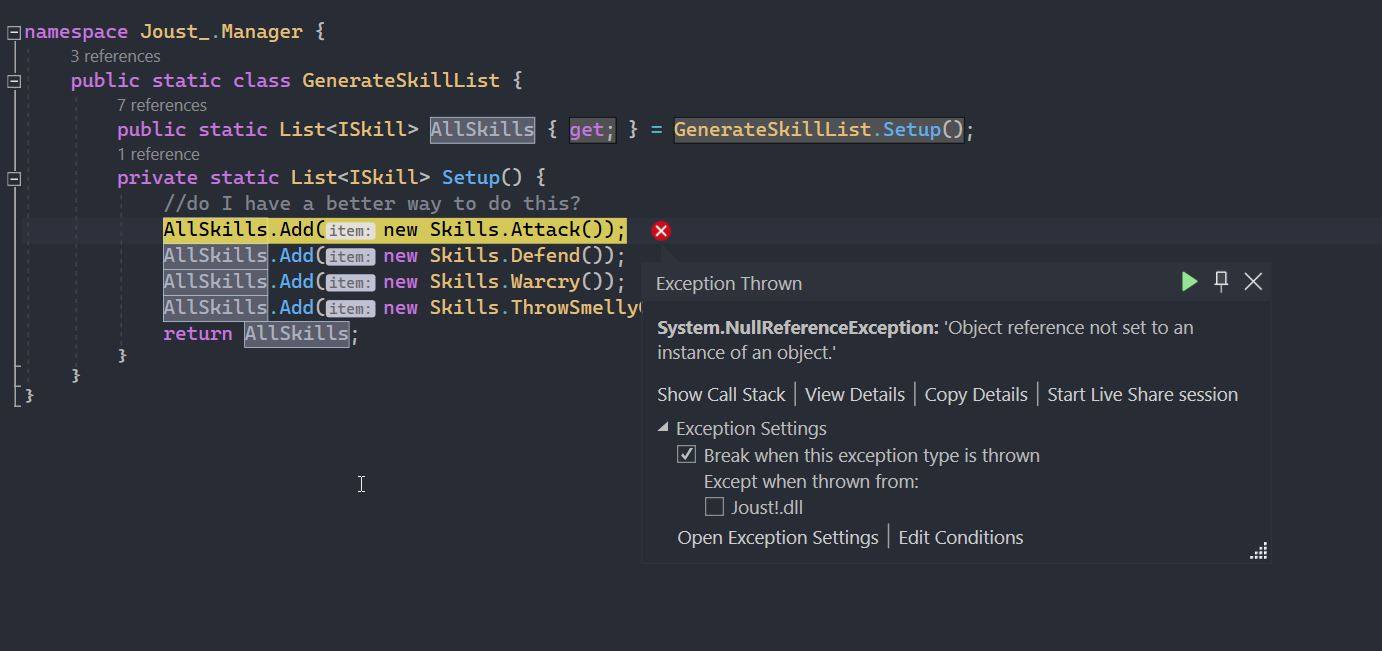Close the Exception Thrown popup

(x=1253, y=282)
